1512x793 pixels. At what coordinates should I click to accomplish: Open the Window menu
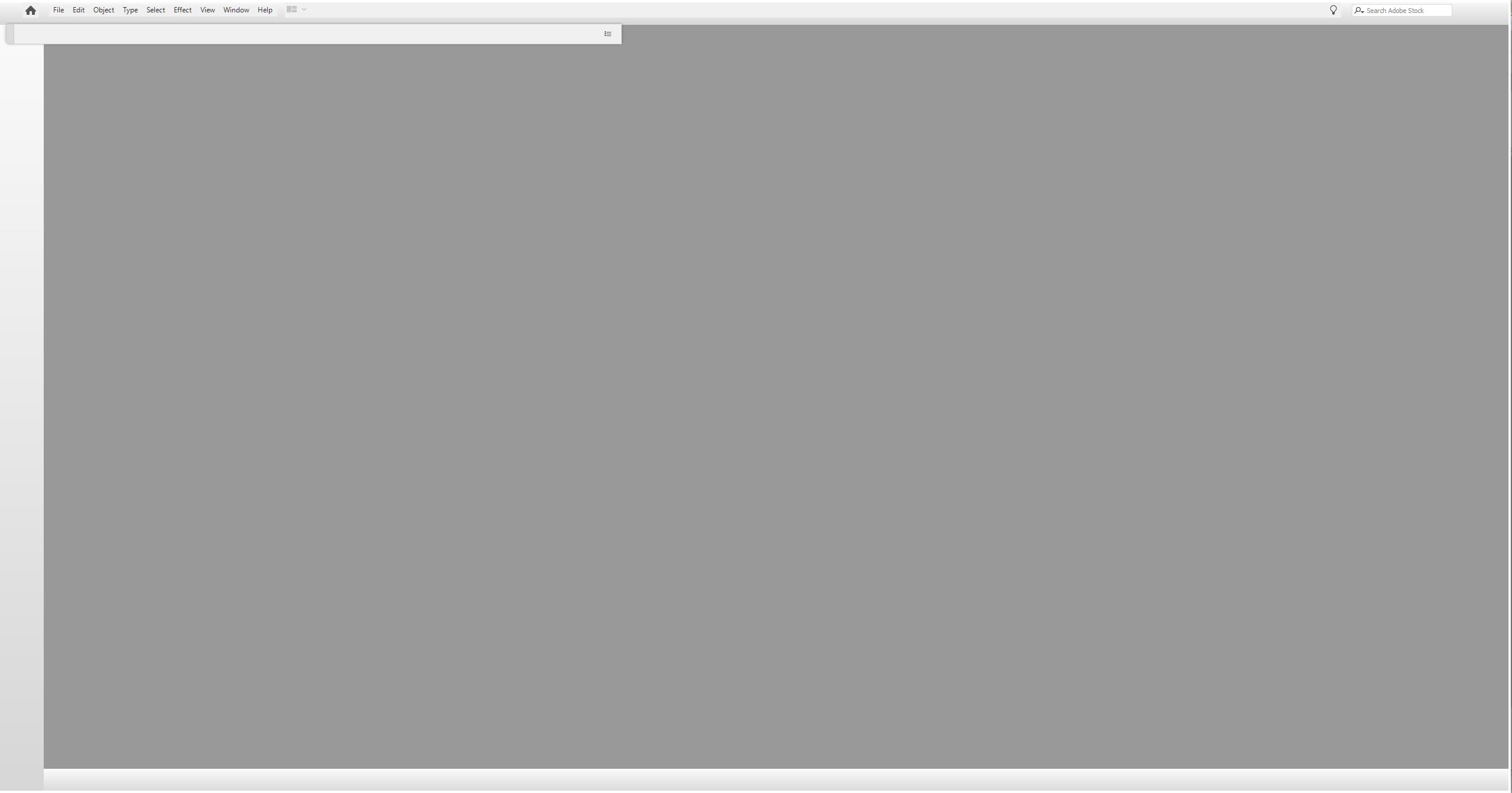(x=236, y=10)
